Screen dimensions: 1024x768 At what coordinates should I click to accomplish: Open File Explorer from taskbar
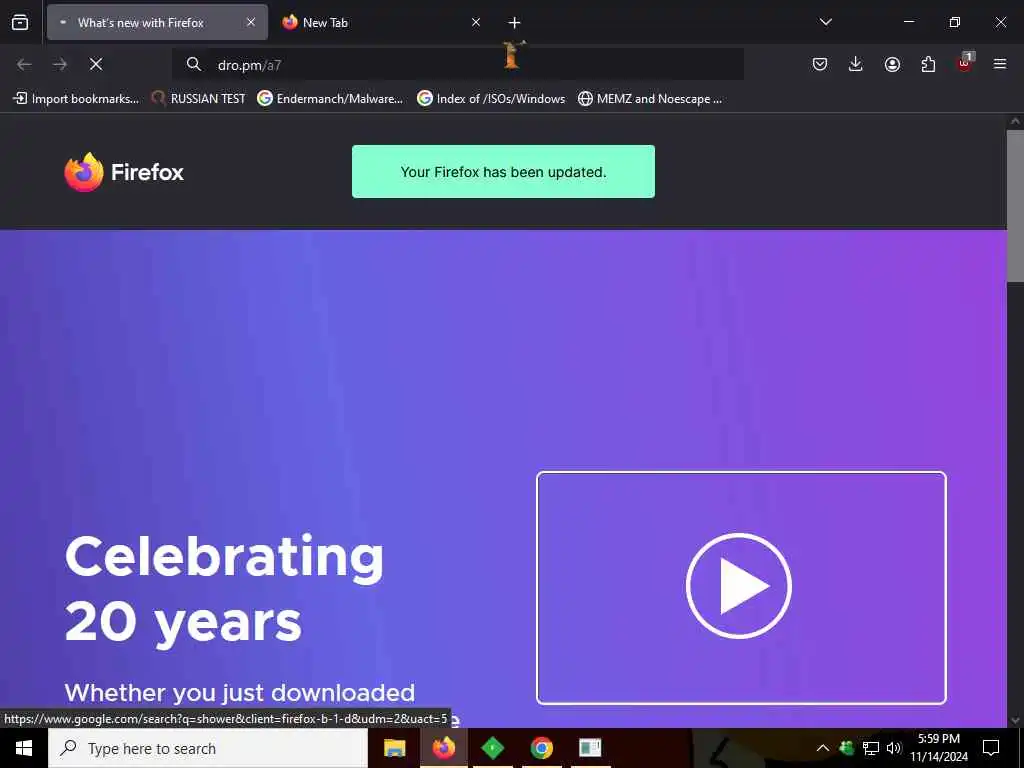pyautogui.click(x=394, y=748)
